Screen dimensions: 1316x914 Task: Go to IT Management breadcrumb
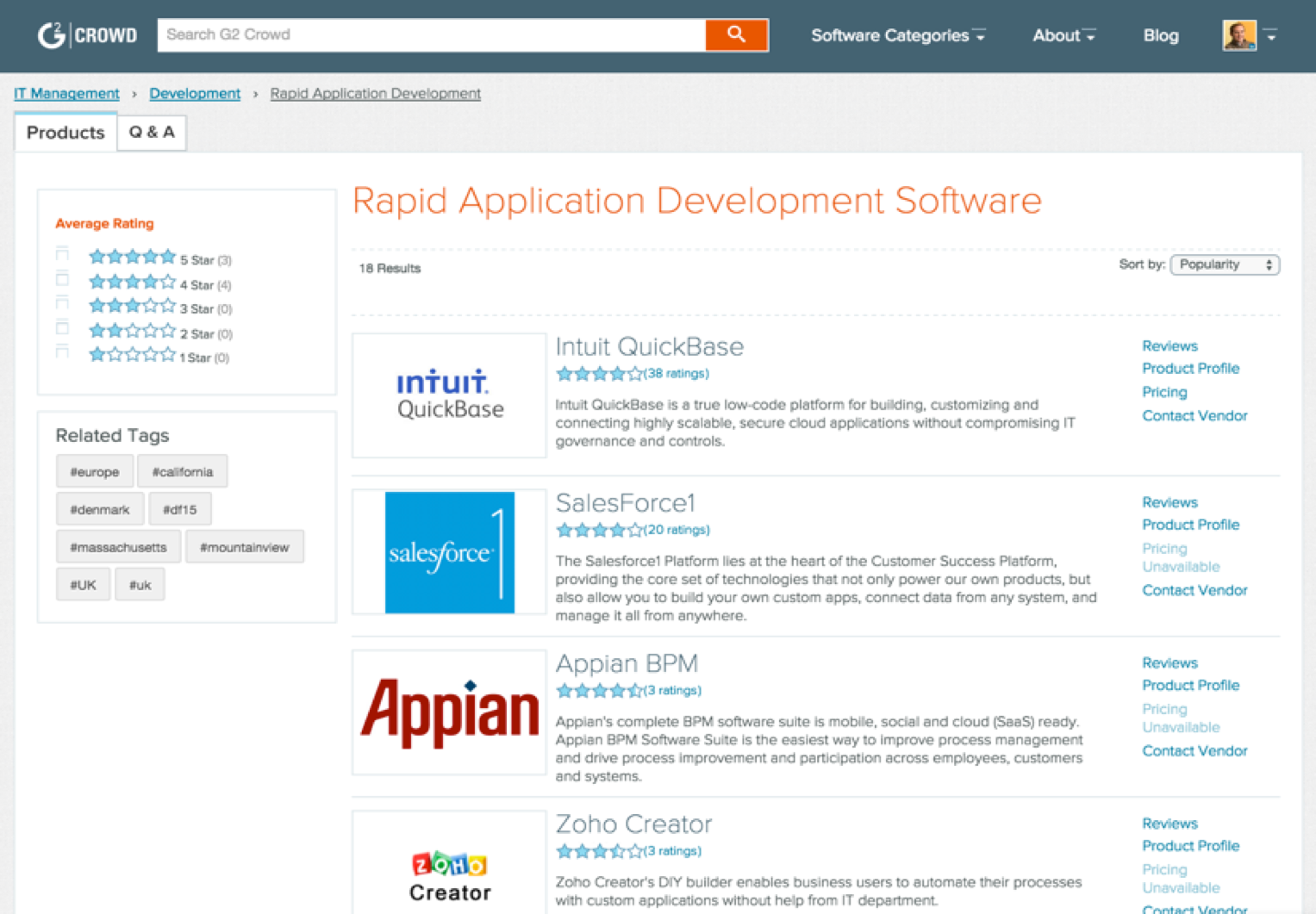(x=66, y=93)
